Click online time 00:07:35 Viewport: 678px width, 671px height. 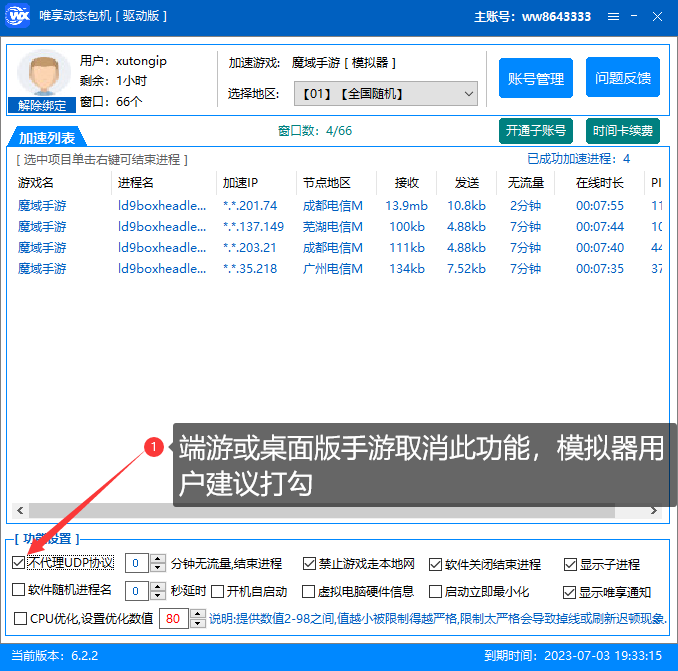point(600,268)
